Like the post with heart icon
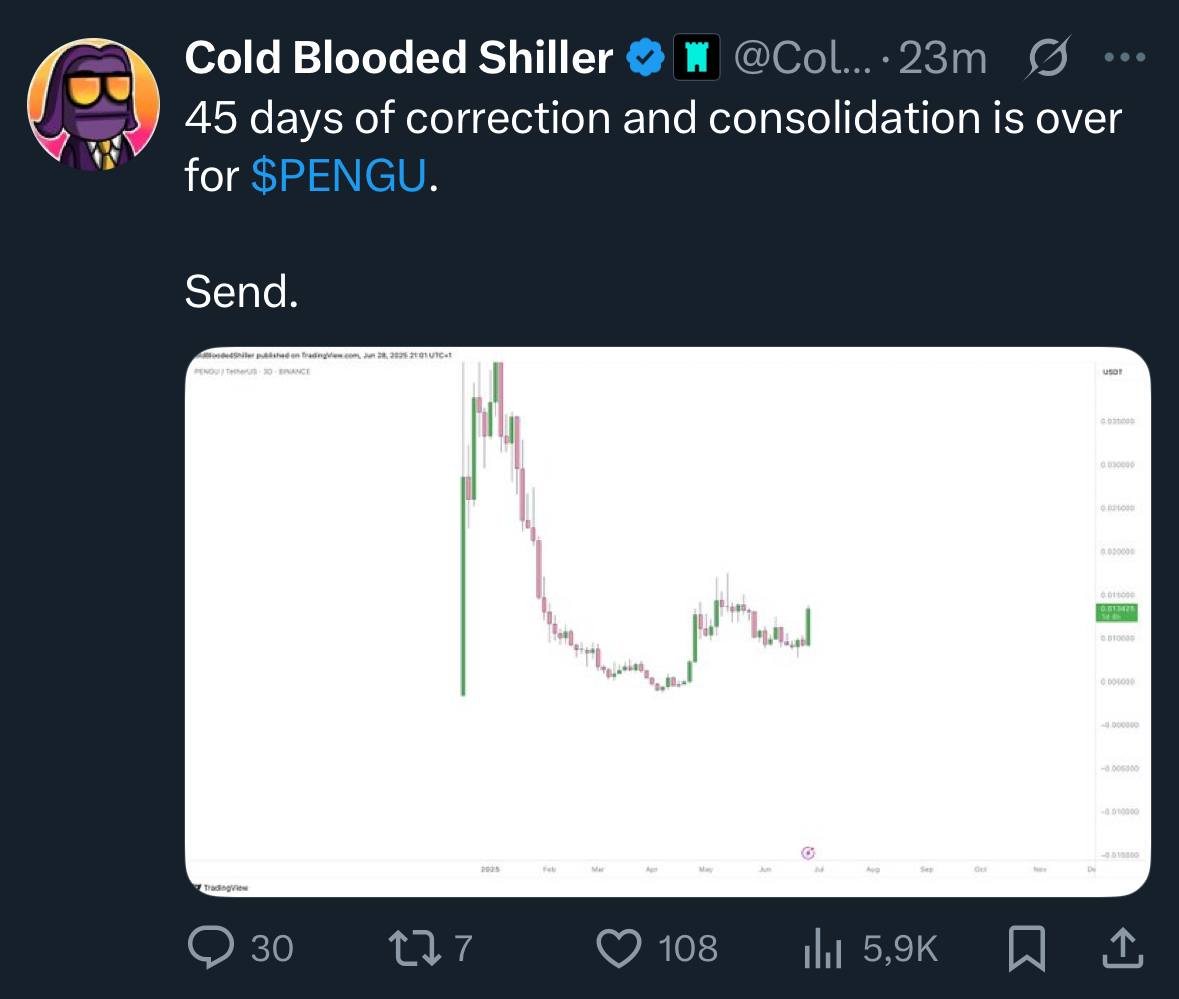This screenshot has height=999, width=1179. [x=619, y=948]
